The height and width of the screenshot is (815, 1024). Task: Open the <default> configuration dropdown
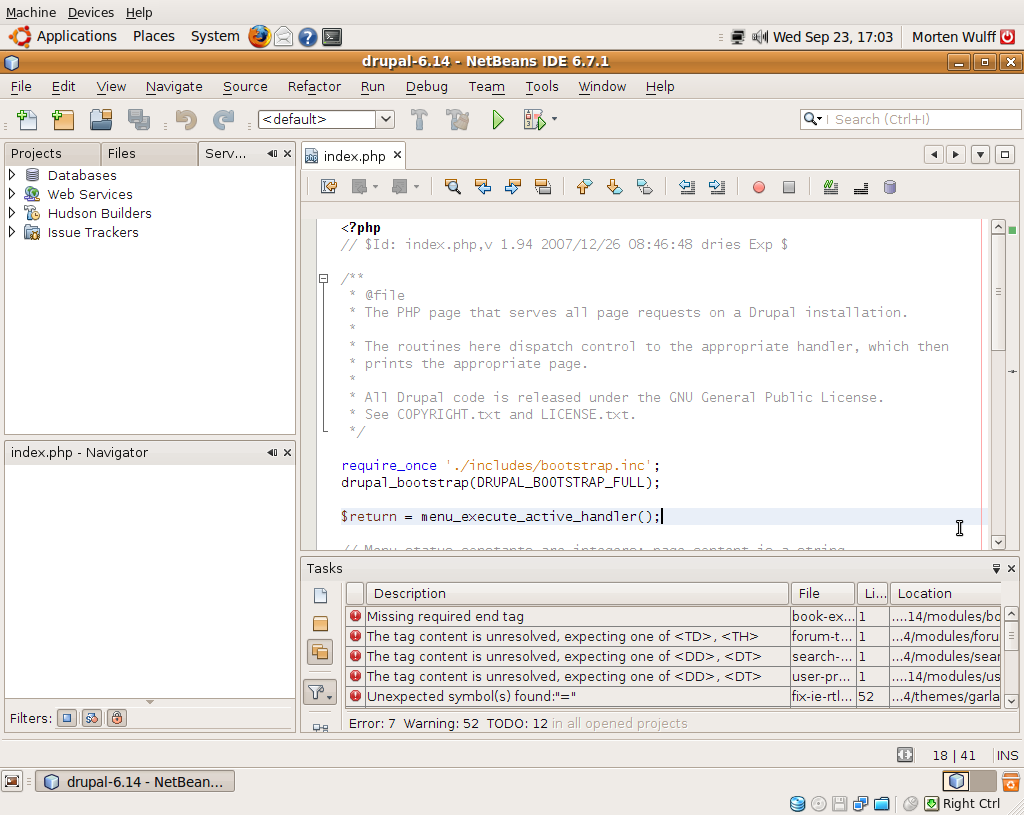pyautogui.click(x=385, y=120)
